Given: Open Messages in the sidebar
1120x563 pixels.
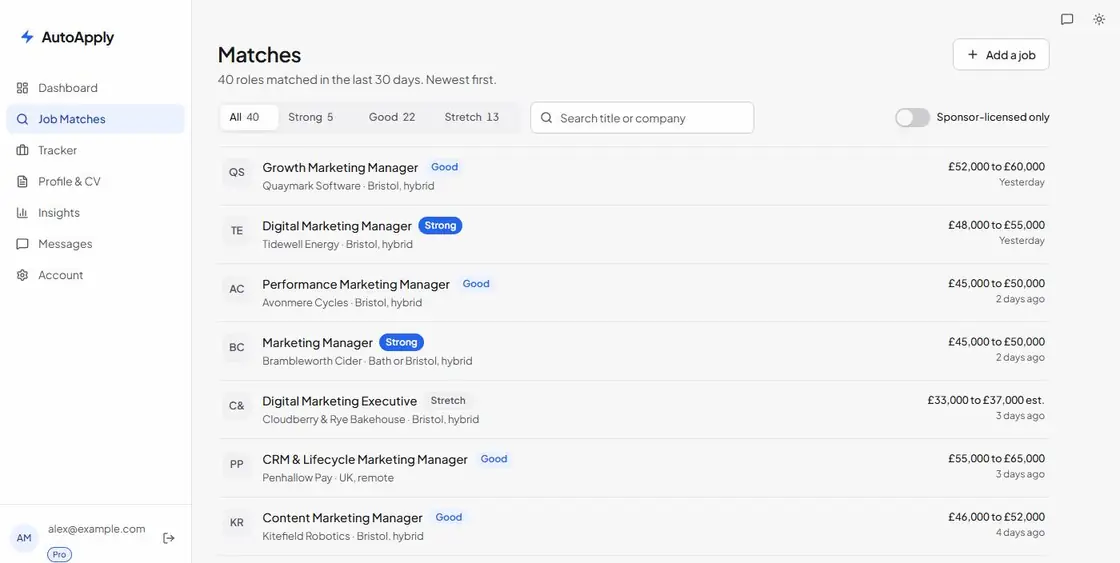Looking at the screenshot, I should pyautogui.click(x=95, y=244).
